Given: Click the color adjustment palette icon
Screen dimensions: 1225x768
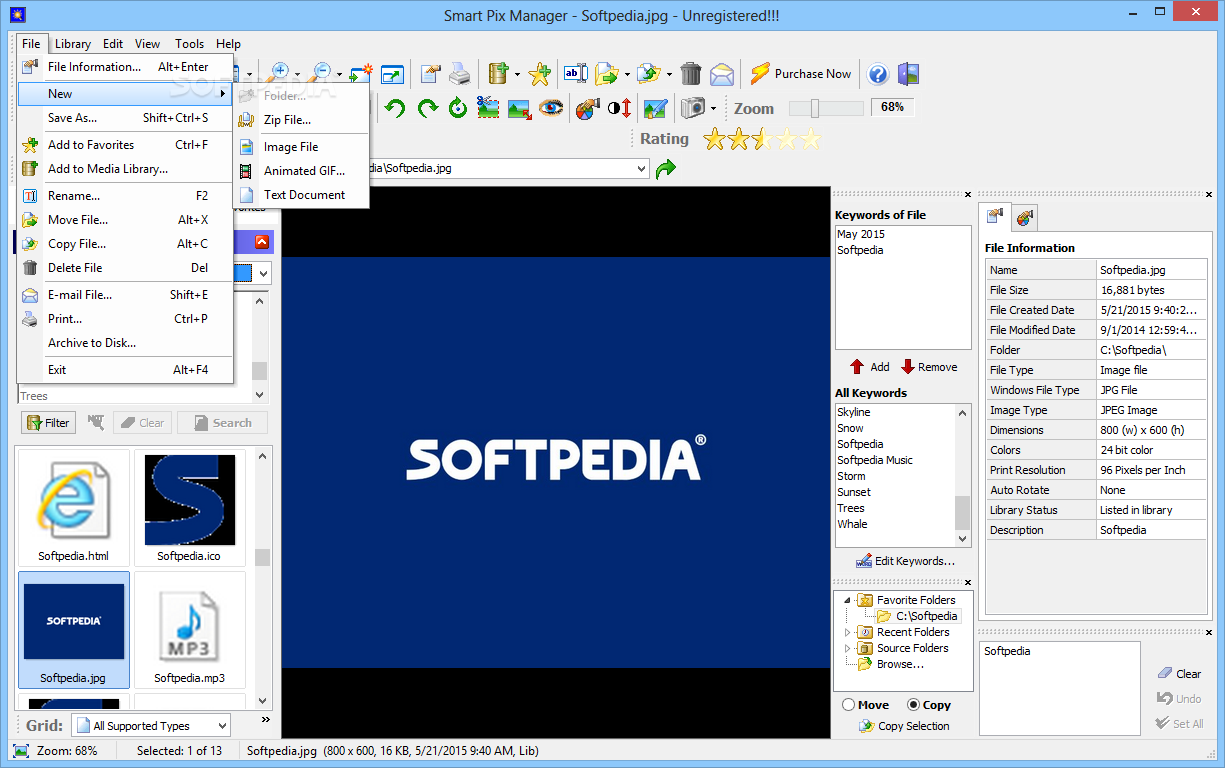Looking at the screenshot, I should (x=588, y=108).
